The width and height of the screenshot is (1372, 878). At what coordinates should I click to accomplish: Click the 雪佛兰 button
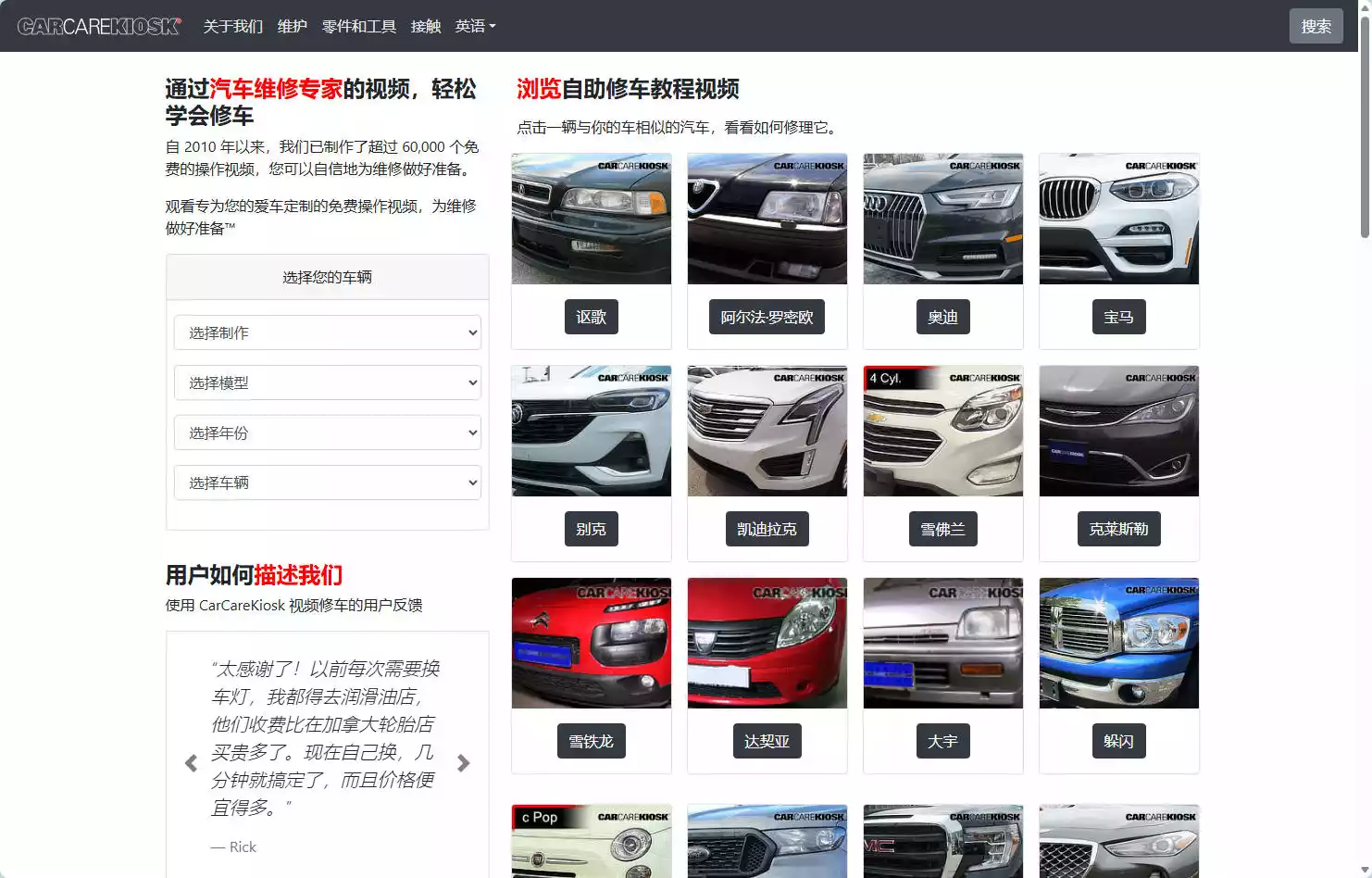(942, 529)
